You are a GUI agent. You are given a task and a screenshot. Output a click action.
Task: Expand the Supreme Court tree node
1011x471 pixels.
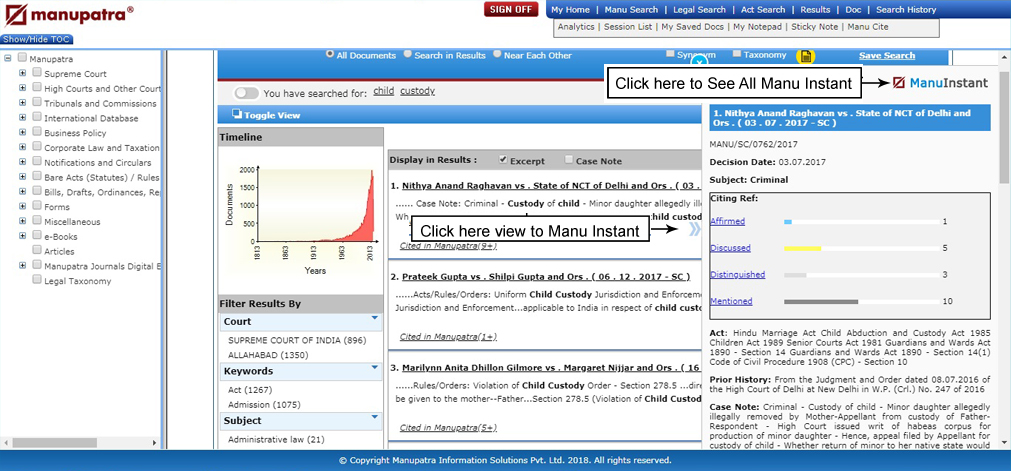click(23, 73)
